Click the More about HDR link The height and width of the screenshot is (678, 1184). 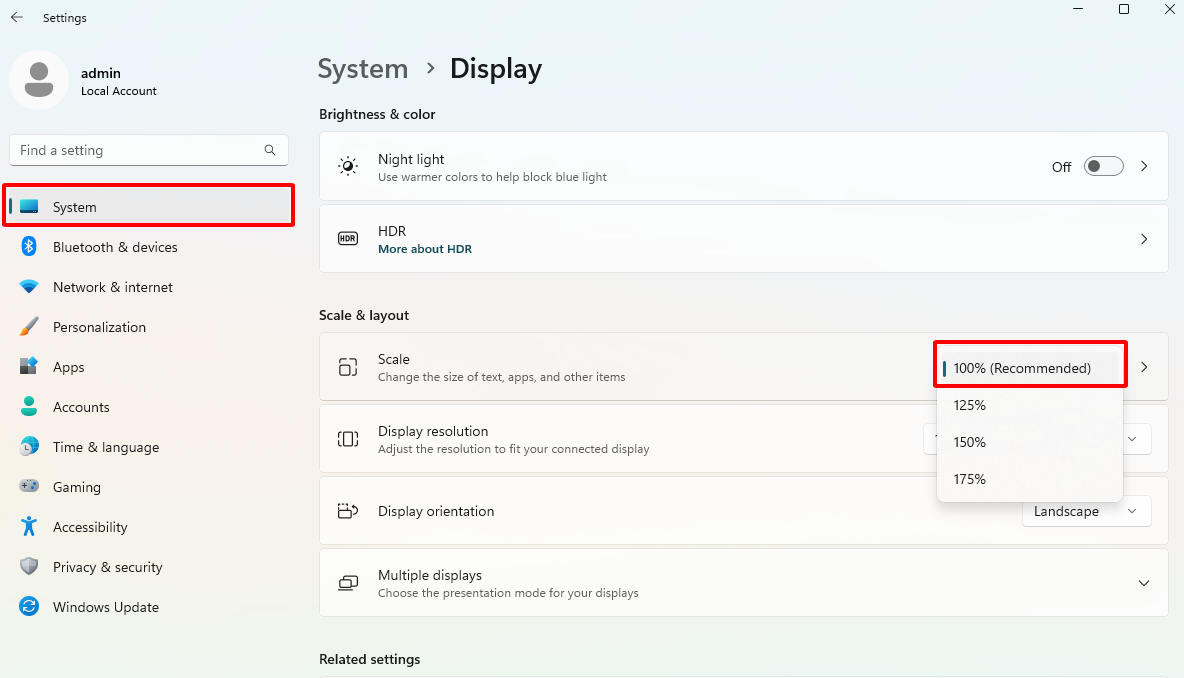pos(424,249)
